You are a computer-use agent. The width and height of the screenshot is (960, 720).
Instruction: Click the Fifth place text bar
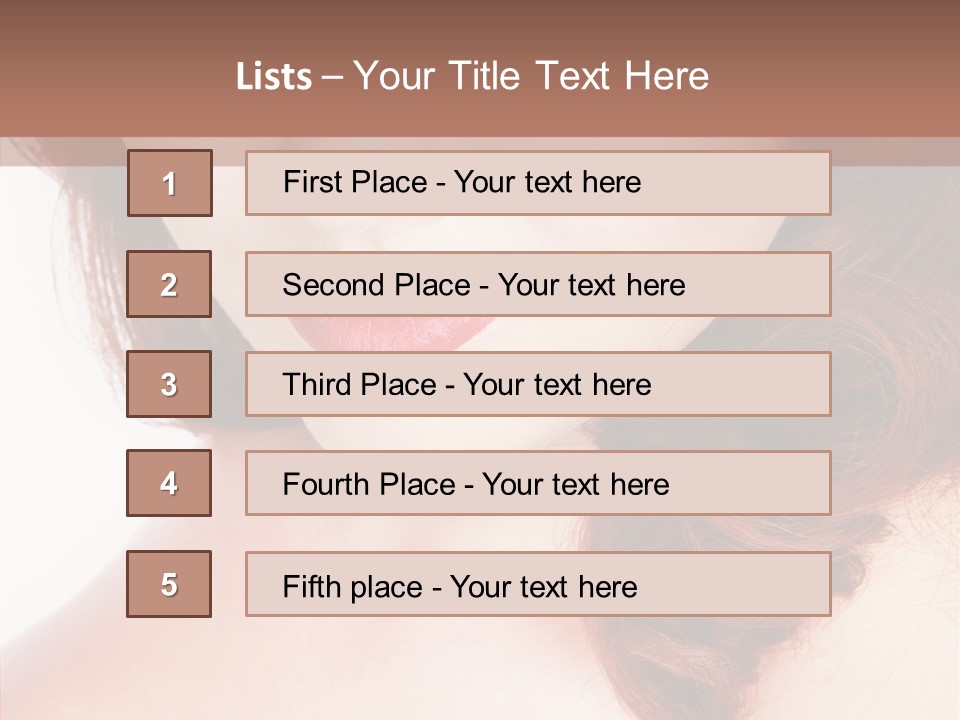(x=538, y=584)
